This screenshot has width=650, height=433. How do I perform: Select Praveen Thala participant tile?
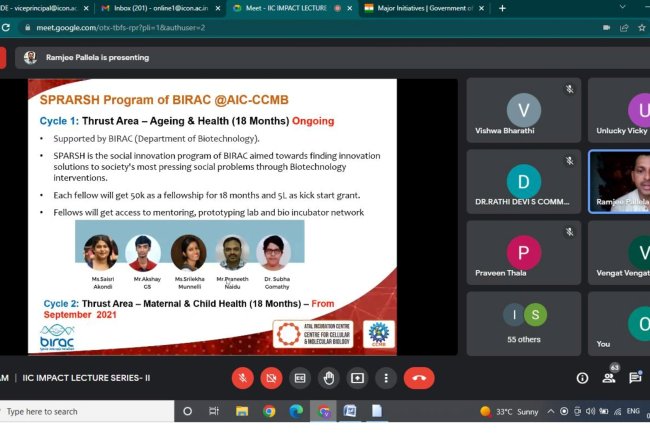(x=524, y=253)
